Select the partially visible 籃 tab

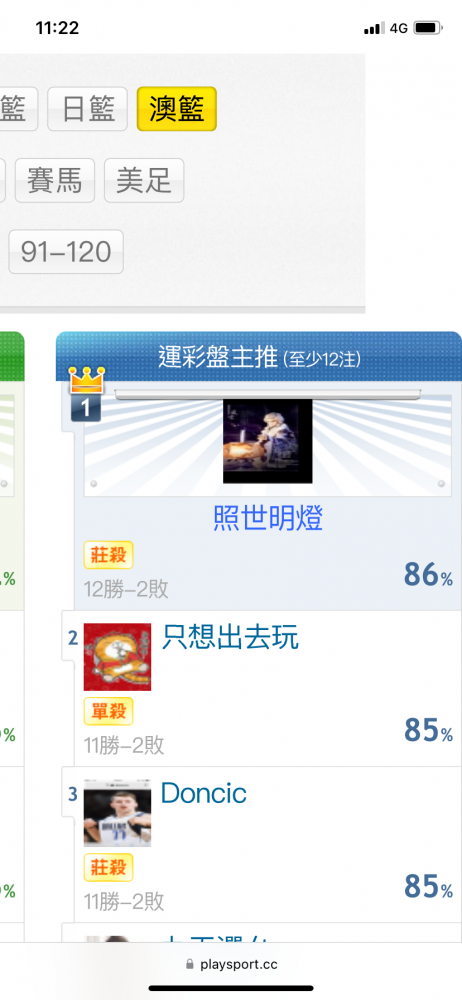(19, 109)
